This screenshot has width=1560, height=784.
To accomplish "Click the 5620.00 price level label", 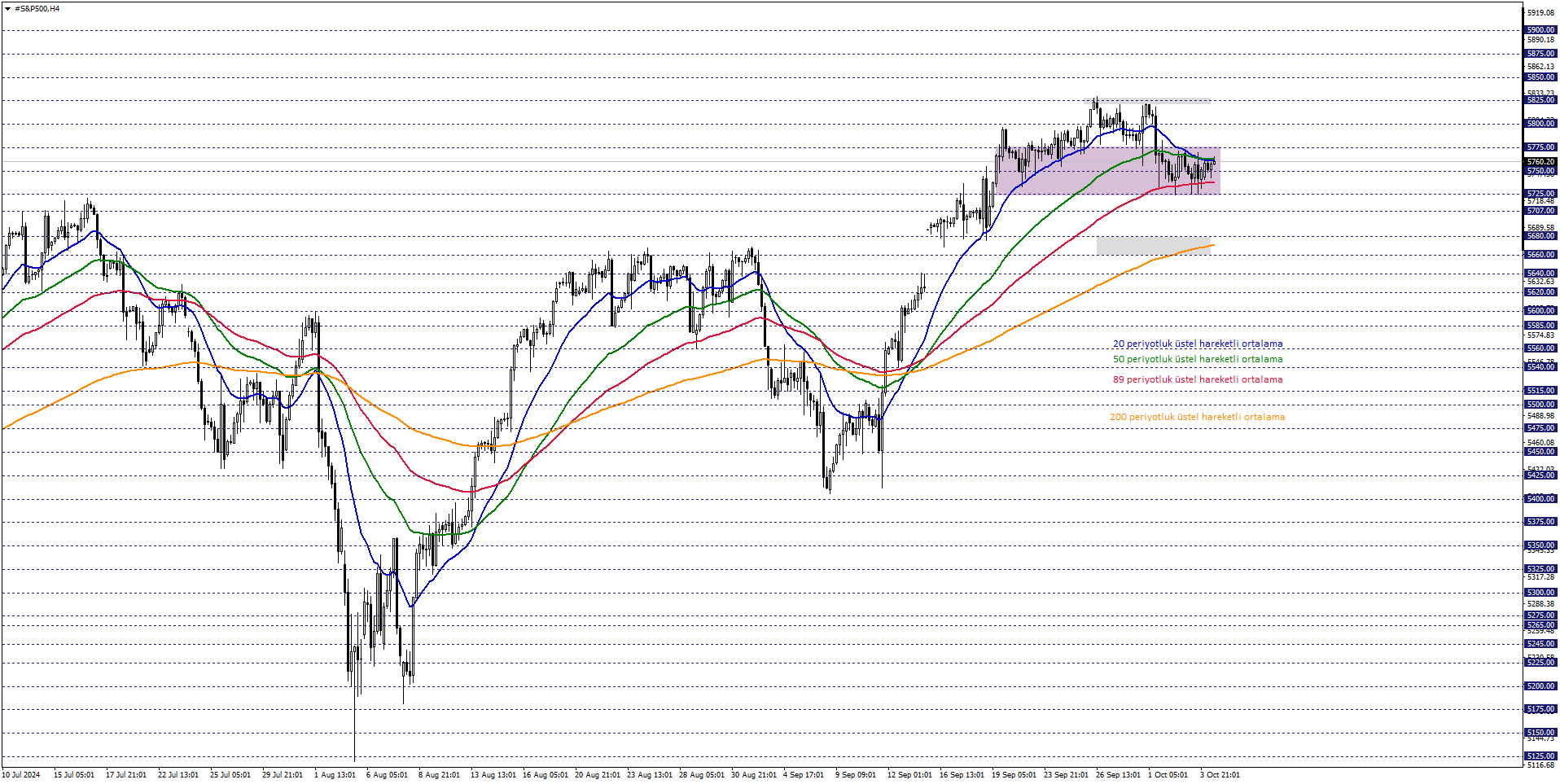I will coord(1540,292).
